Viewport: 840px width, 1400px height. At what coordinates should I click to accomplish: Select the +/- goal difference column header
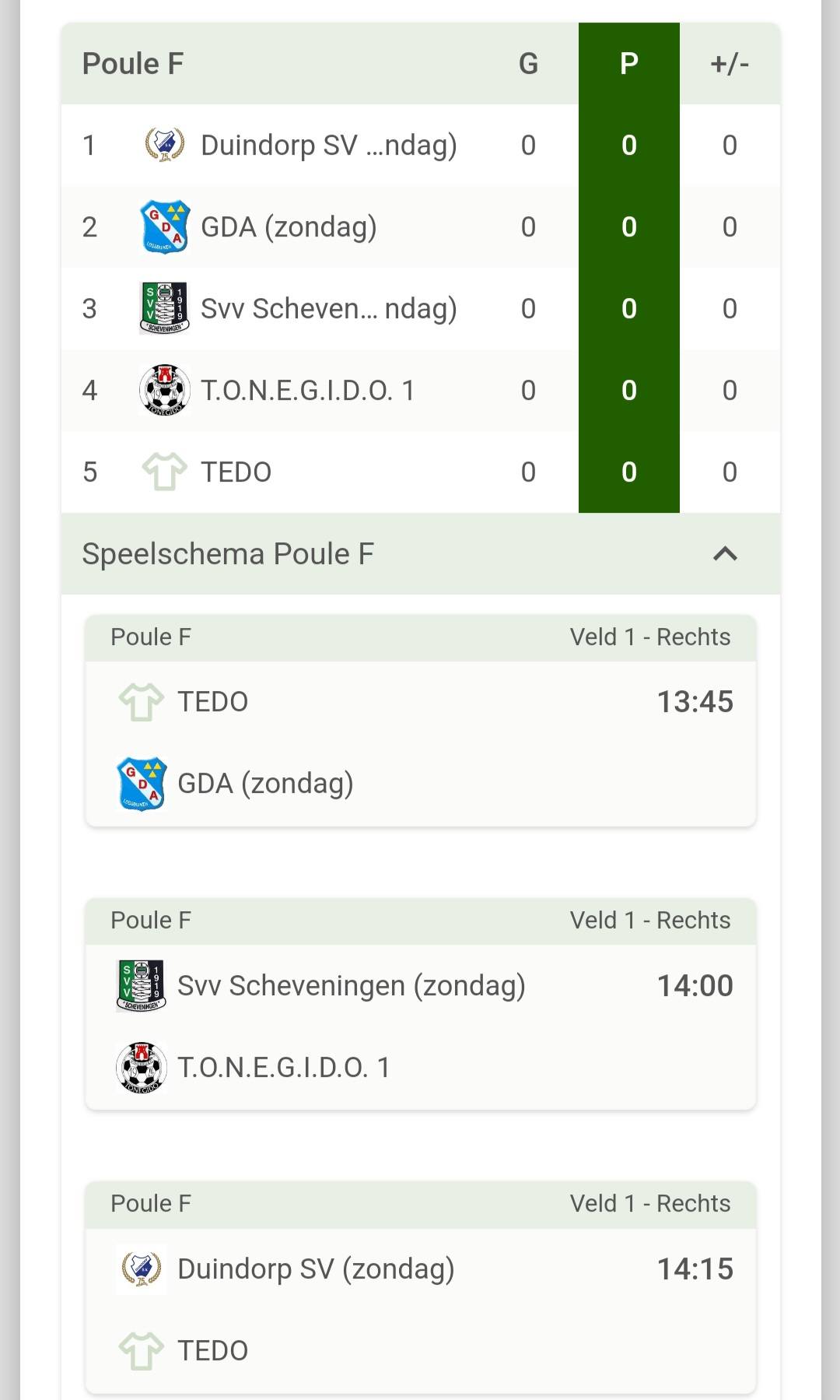pos(729,64)
